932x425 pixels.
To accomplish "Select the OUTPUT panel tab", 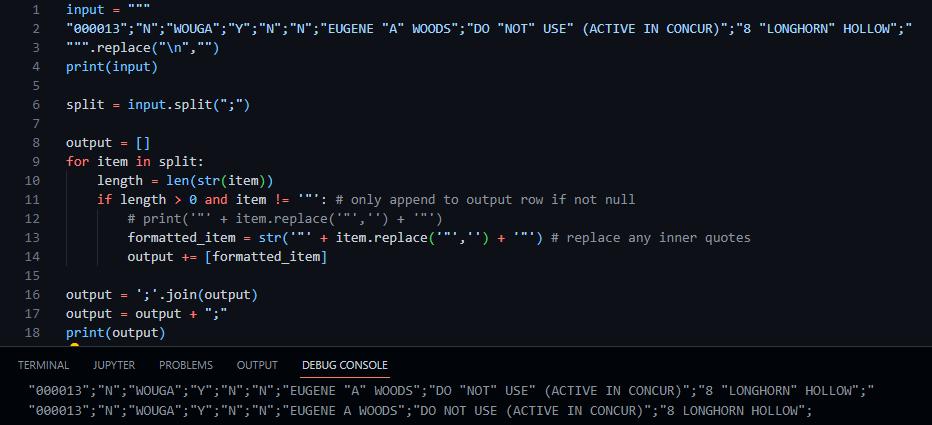I will 257,365.
